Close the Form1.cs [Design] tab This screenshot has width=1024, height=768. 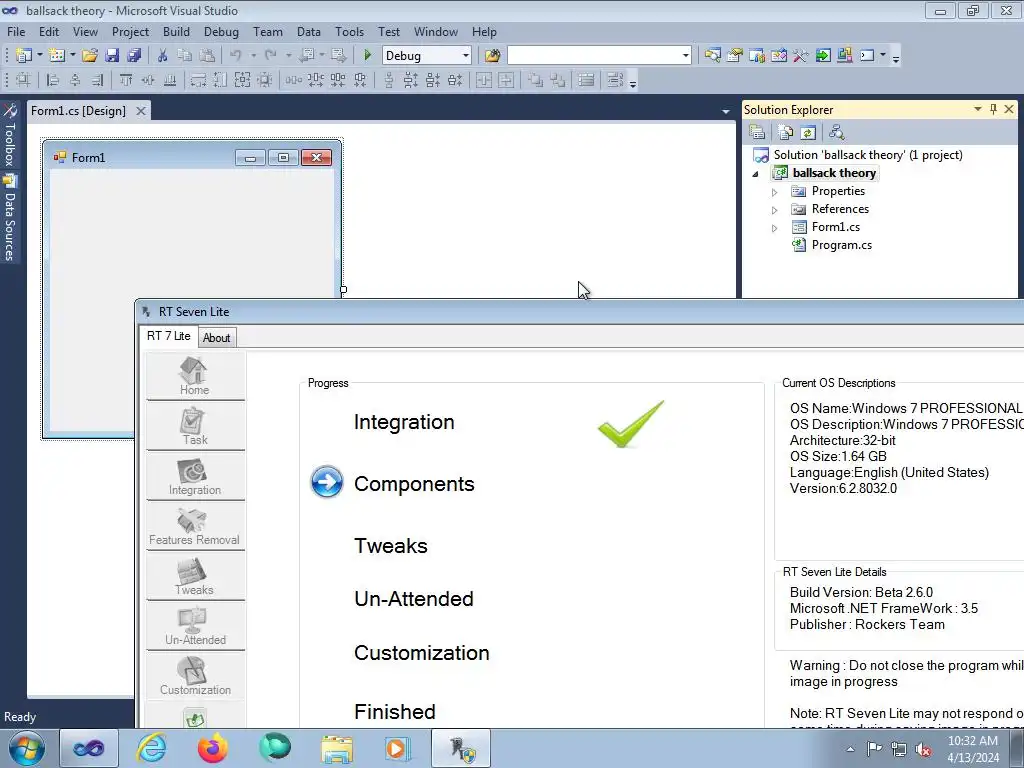pos(140,111)
